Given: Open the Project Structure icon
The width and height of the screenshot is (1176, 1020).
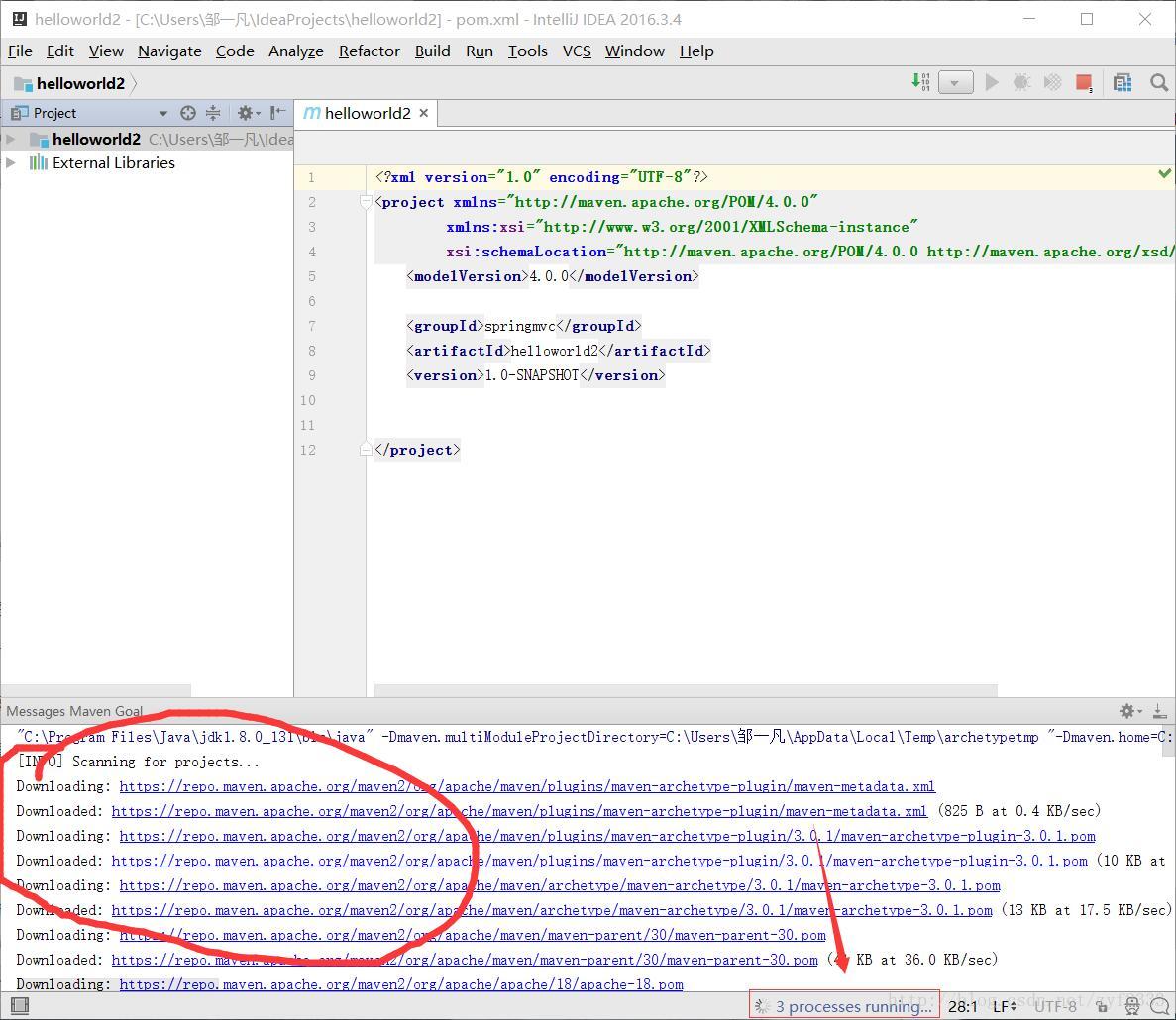Looking at the screenshot, I should [x=1123, y=82].
